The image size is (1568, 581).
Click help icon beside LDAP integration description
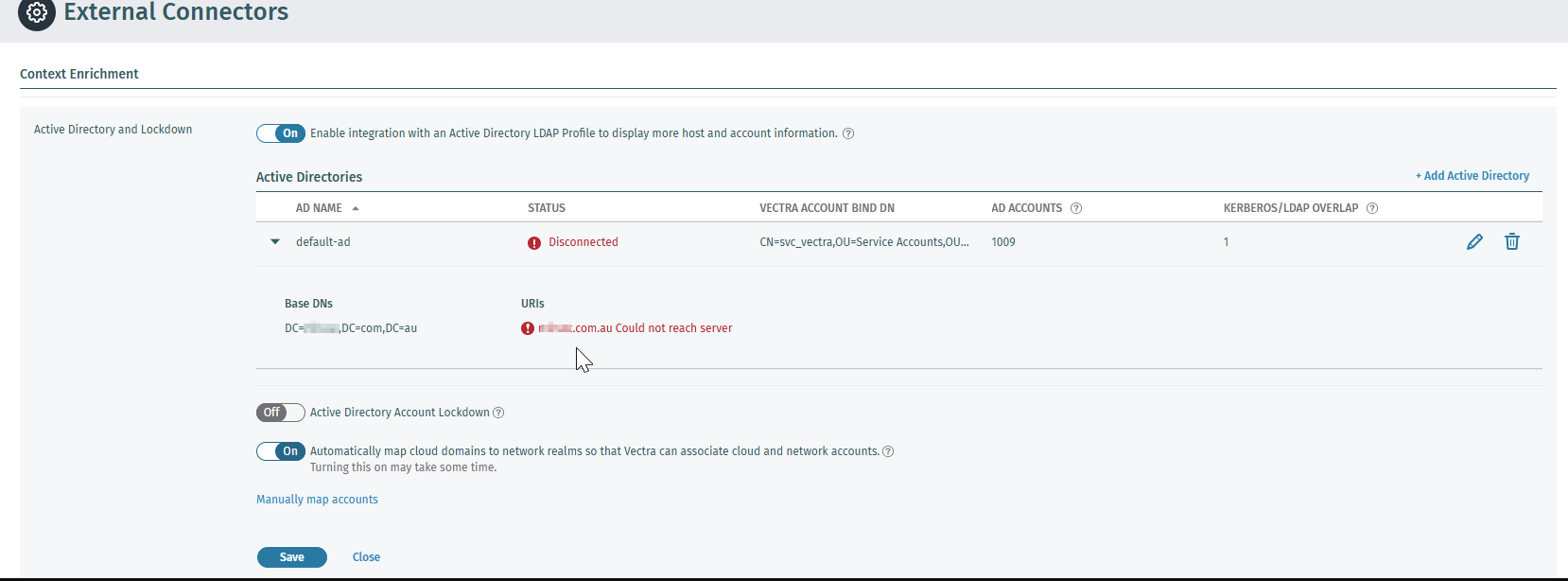click(848, 133)
